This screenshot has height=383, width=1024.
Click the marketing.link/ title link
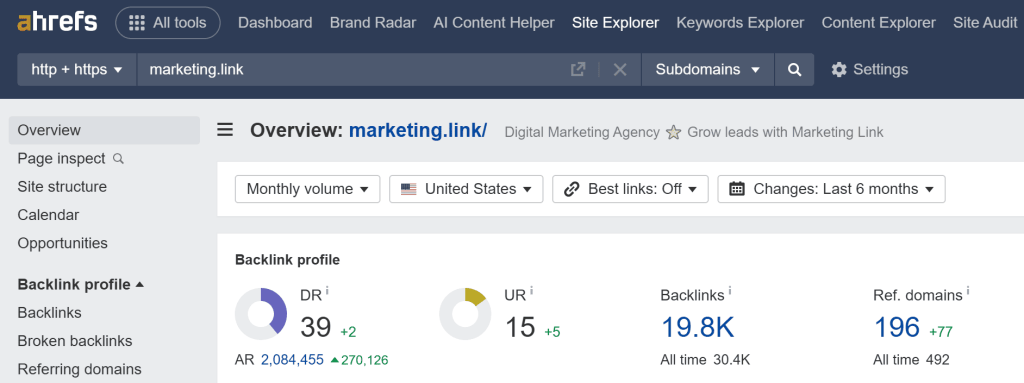[418, 130]
